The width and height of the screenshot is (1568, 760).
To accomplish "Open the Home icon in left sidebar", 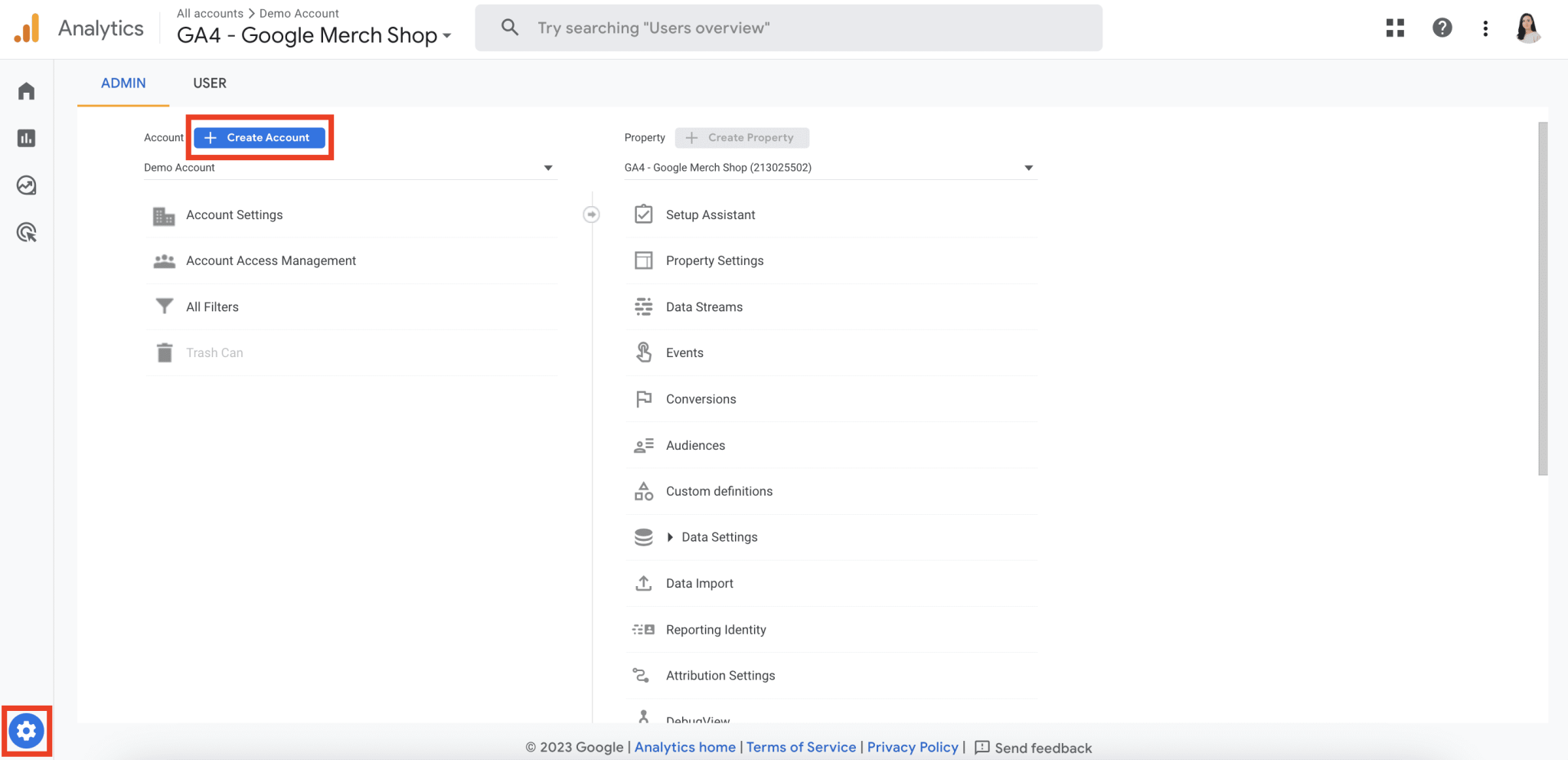I will click(27, 91).
